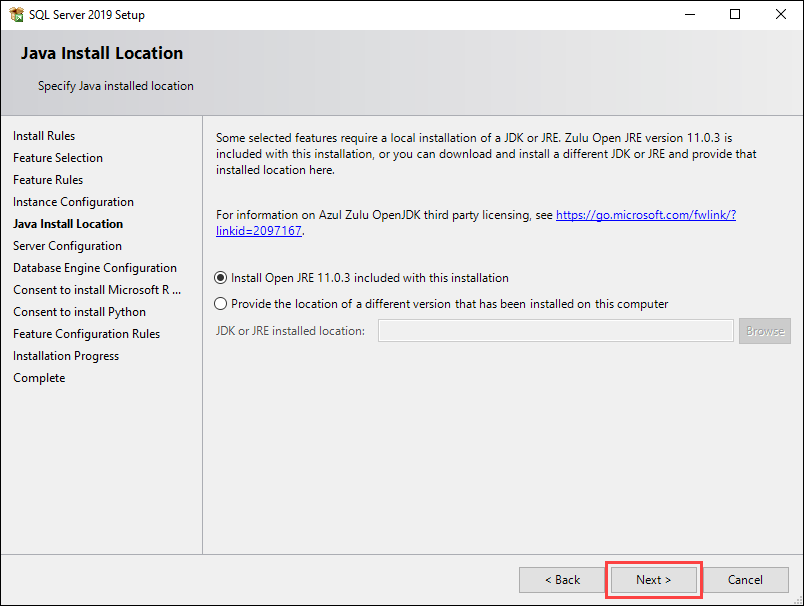Cancel the SQL Server setup
Image resolution: width=804 pixels, height=606 pixels.
click(x=746, y=580)
